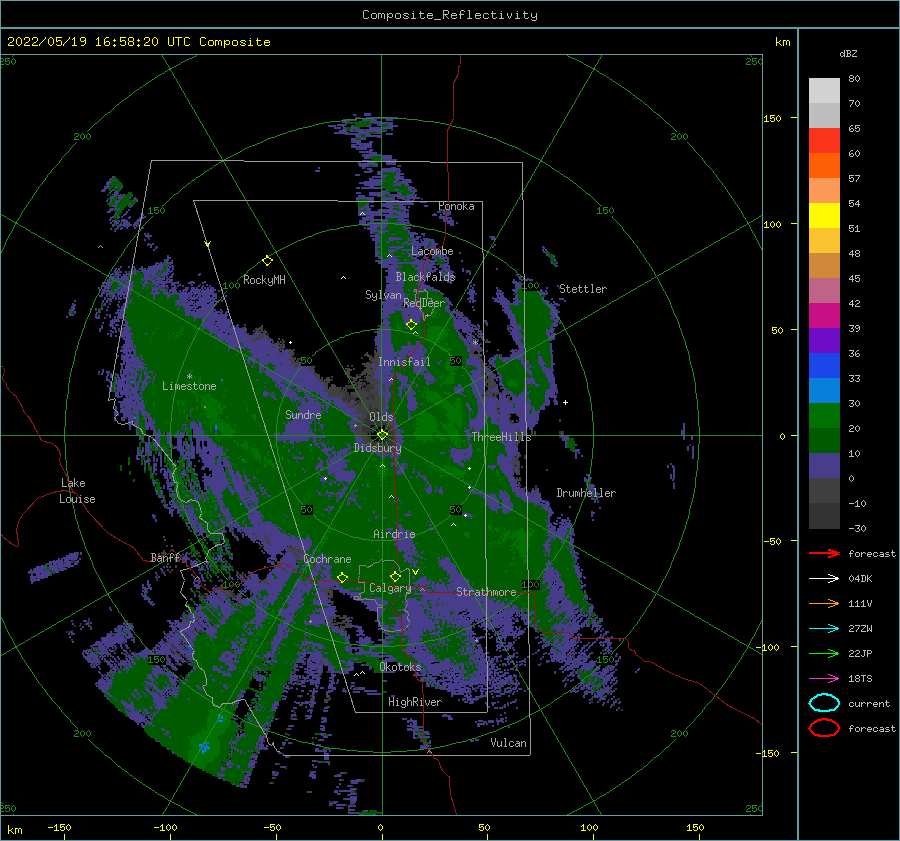Click the Drumheller city label

coord(586,493)
